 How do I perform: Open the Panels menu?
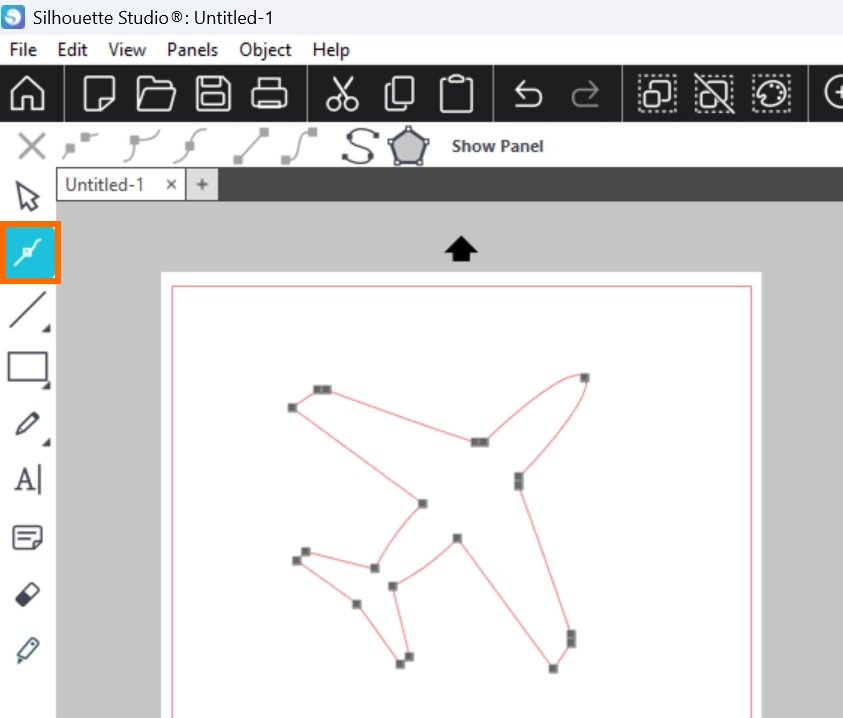(192, 49)
